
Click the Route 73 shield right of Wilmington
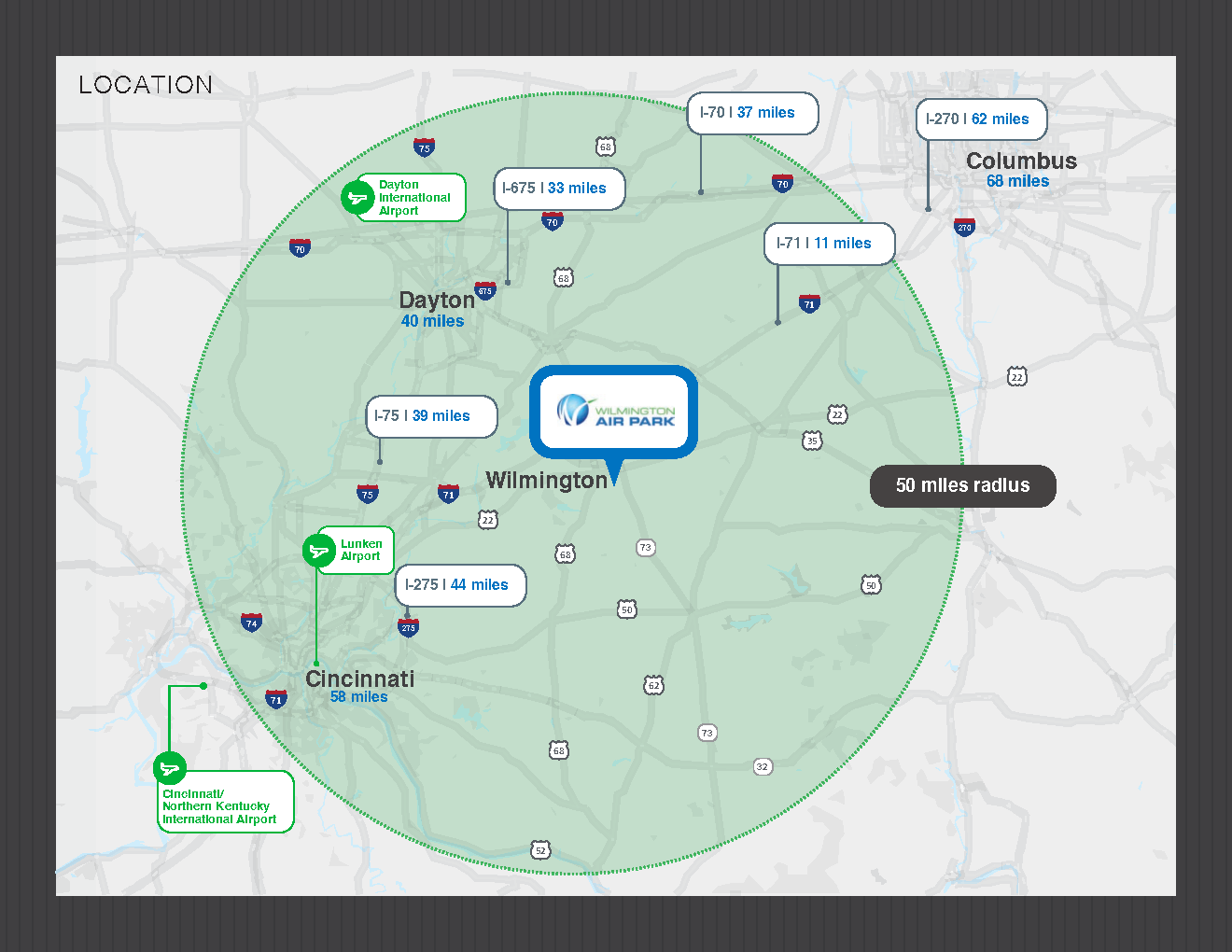646,547
